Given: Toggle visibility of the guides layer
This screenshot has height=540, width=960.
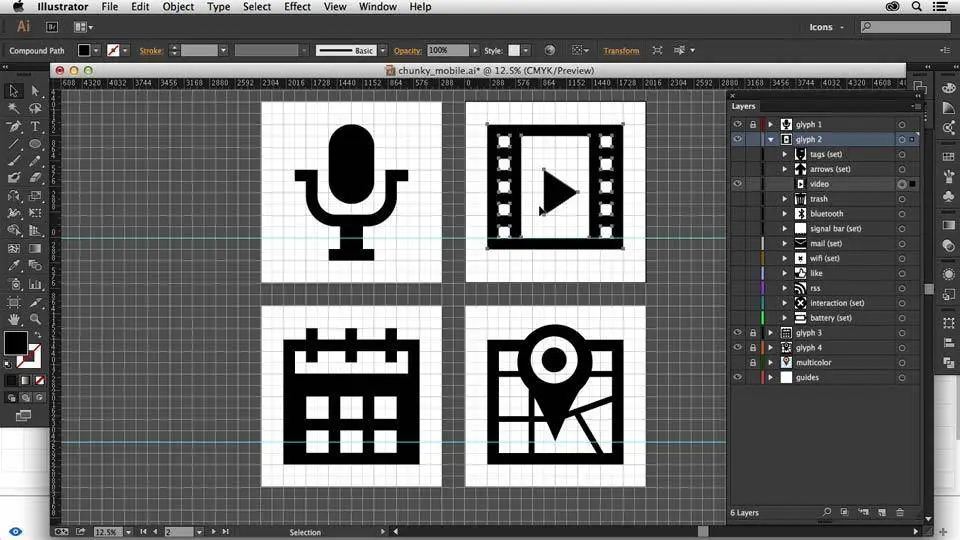Looking at the screenshot, I should pos(738,378).
